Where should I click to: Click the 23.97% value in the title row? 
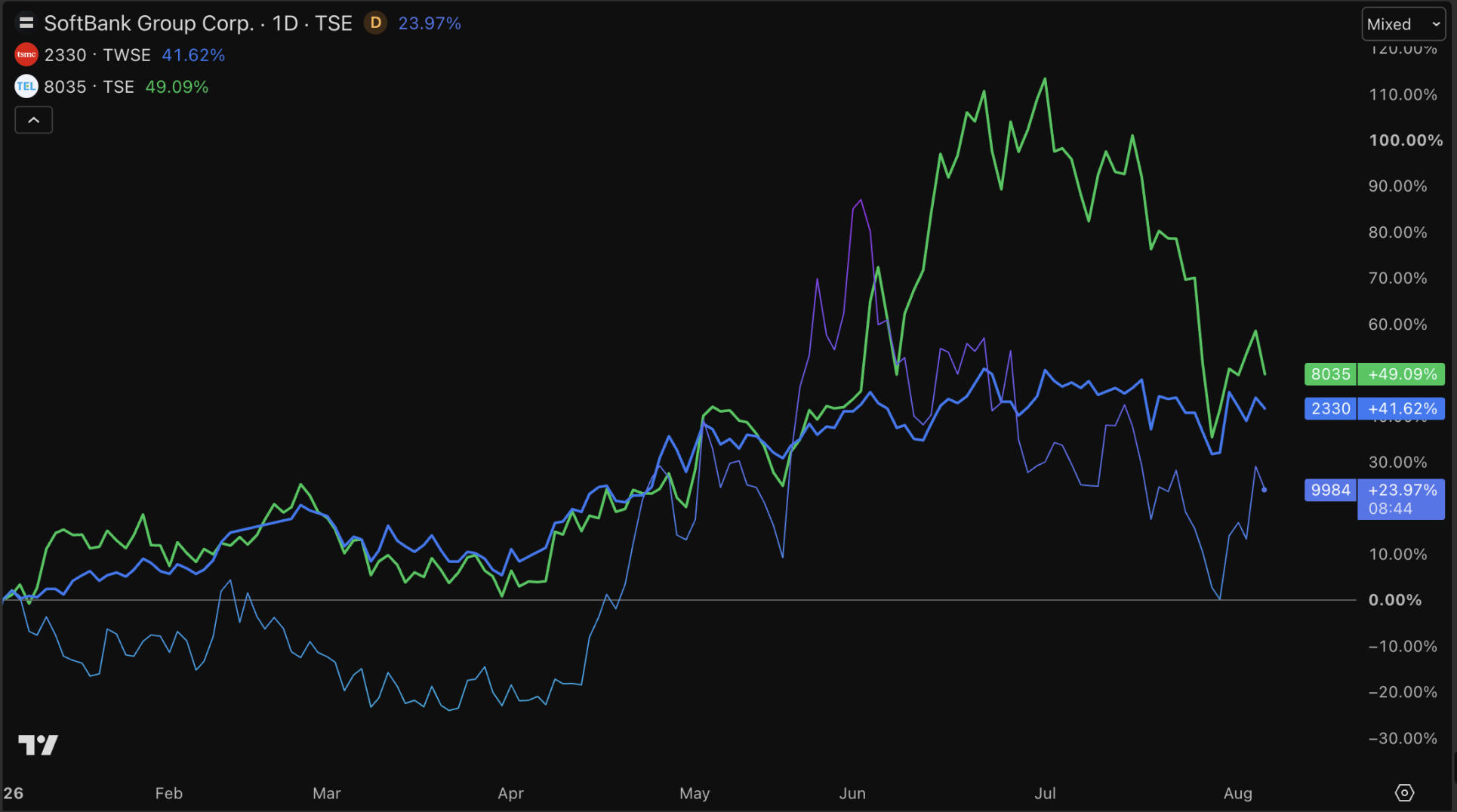point(430,23)
